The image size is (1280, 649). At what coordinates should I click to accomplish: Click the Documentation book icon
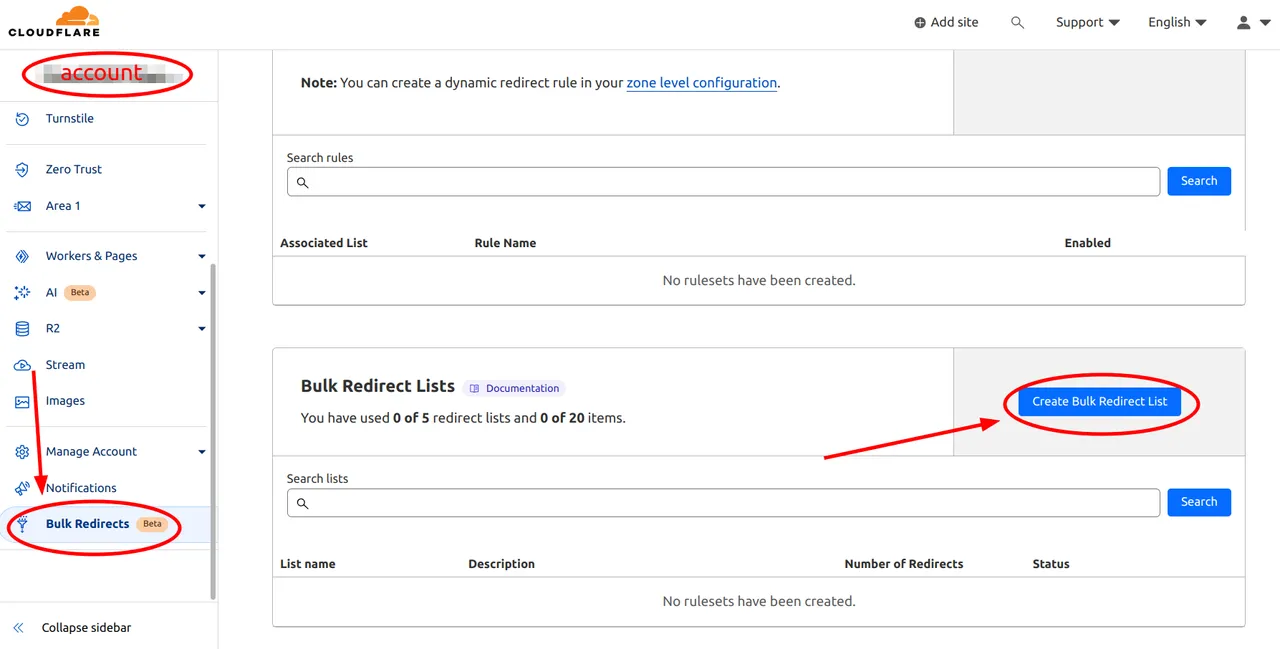tap(474, 388)
